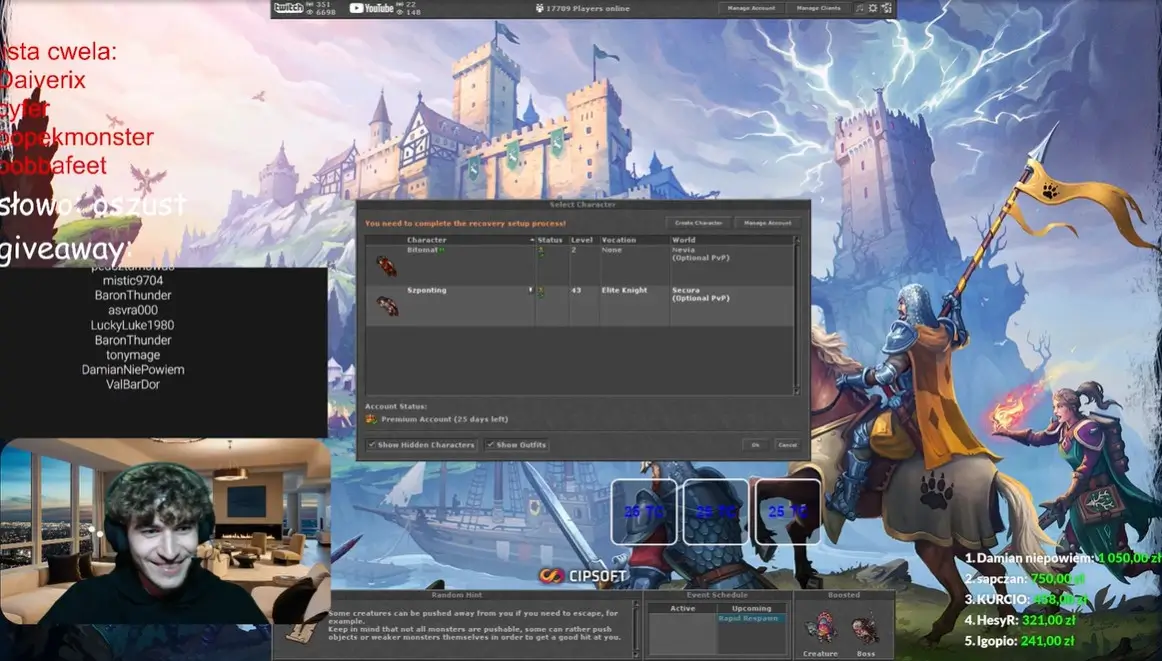
Task: Click the fullscreen icon right of the gear
Action: (x=886, y=8)
